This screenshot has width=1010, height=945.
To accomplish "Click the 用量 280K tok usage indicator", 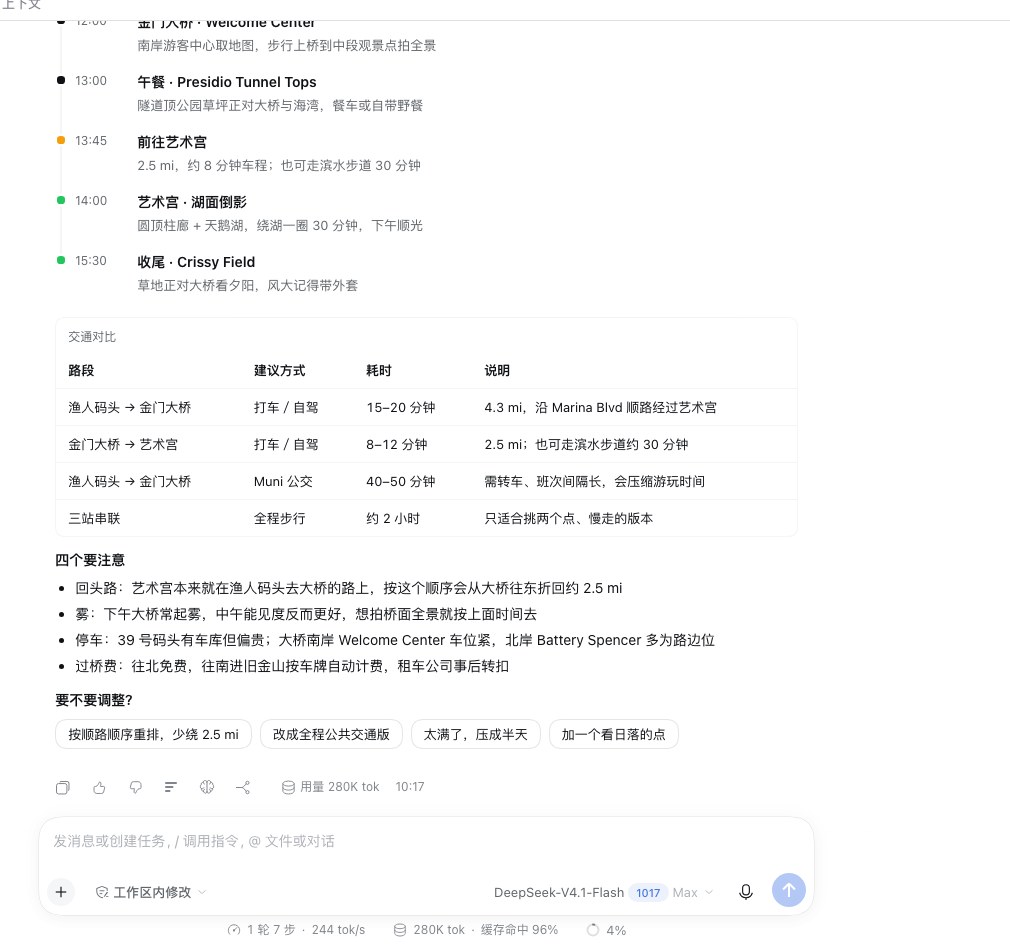I will [330, 787].
